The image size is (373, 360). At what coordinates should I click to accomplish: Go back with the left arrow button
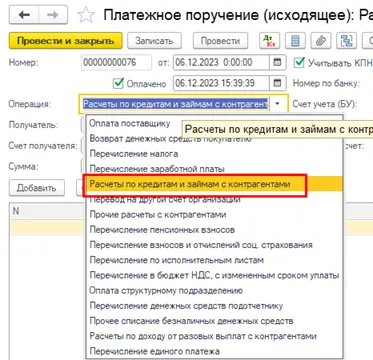pos(24,15)
